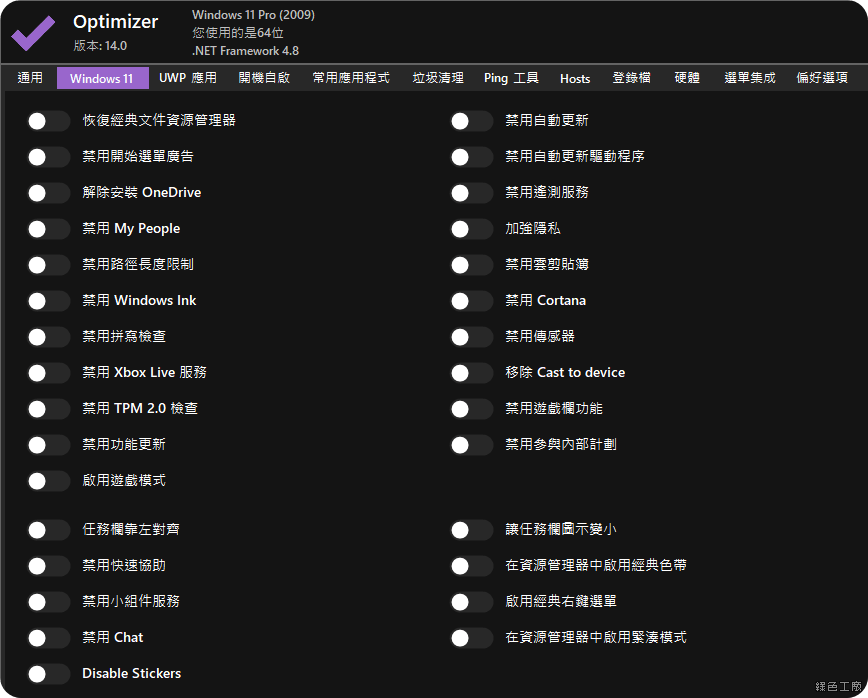The height and width of the screenshot is (698, 868).
Task: Open the 登錄檔 tab
Action: click(631, 78)
